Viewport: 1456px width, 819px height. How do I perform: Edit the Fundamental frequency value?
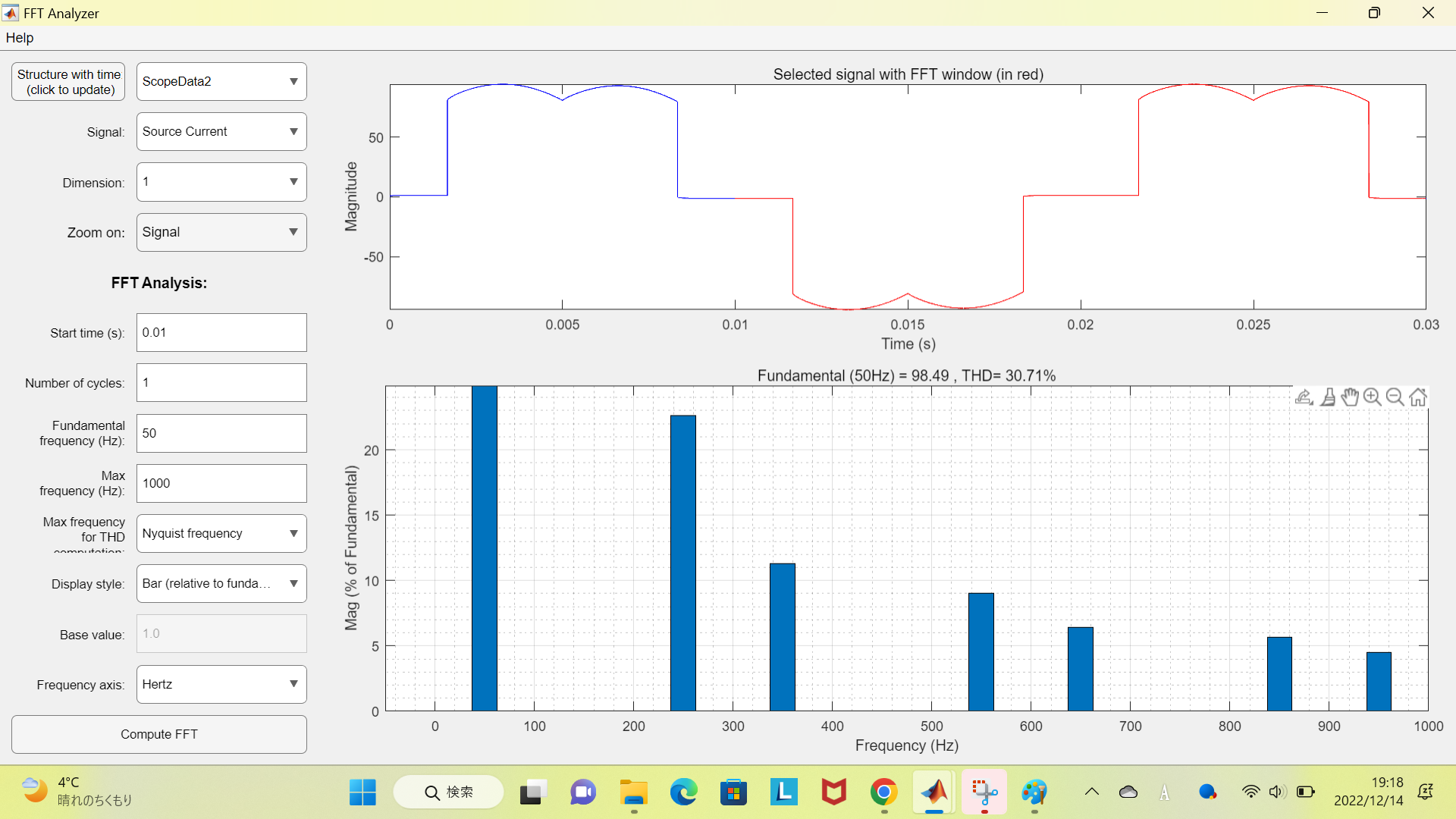[221, 433]
